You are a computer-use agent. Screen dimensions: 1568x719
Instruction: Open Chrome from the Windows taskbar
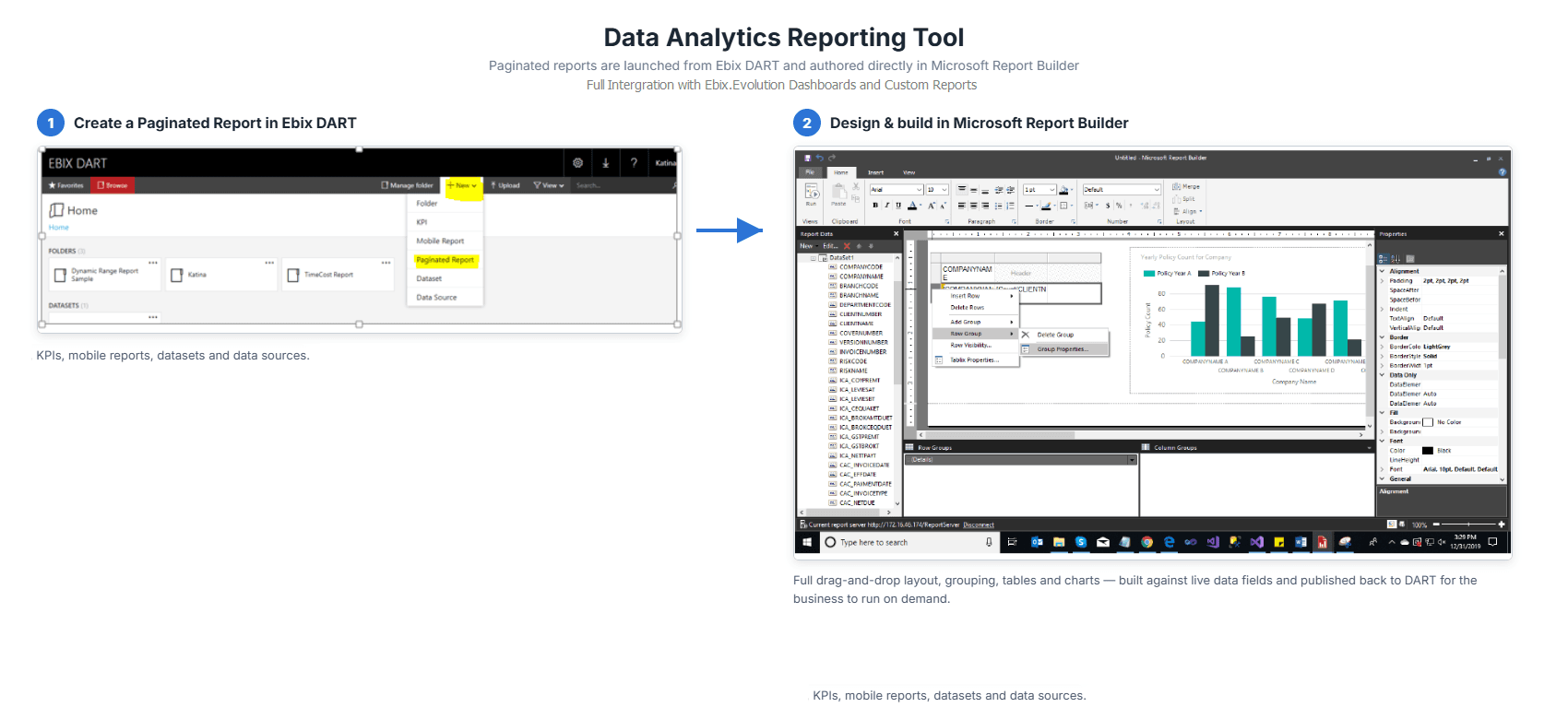[1146, 542]
